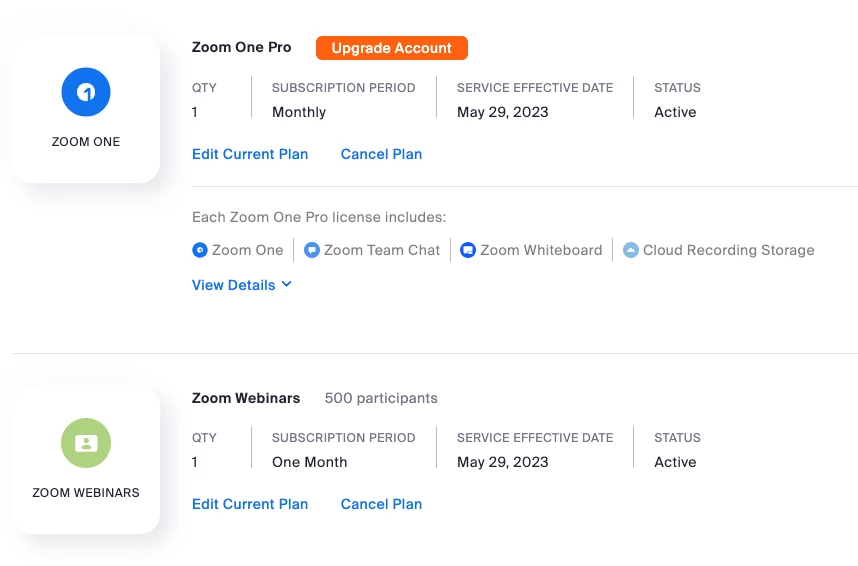Click the Cloud Recording Storage cloud icon

pyautogui.click(x=631, y=250)
